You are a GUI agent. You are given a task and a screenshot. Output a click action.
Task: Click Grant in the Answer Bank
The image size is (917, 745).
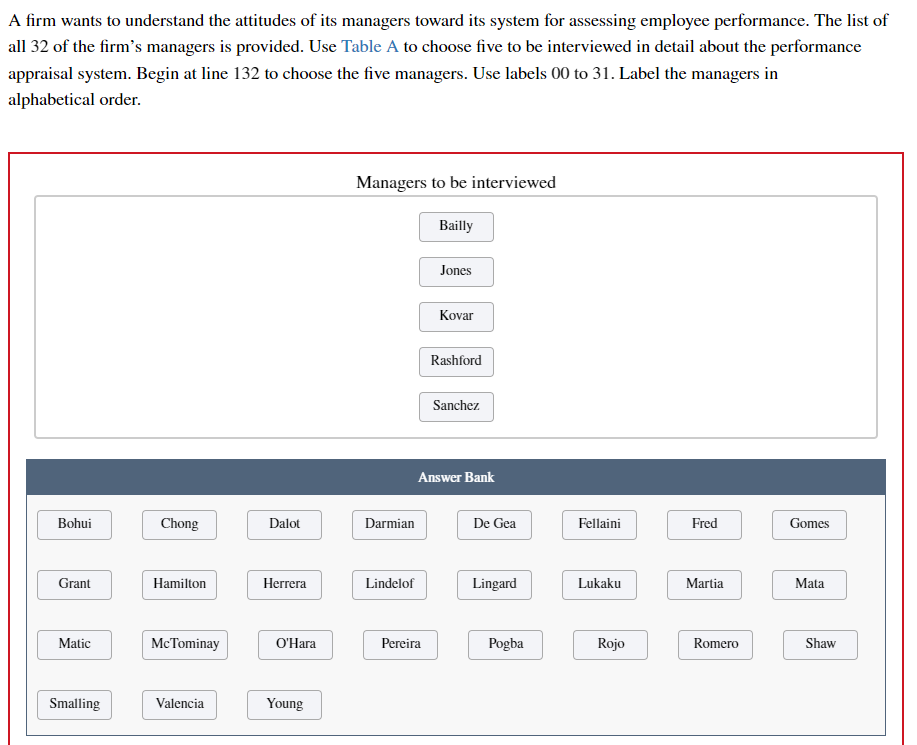click(74, 585)
